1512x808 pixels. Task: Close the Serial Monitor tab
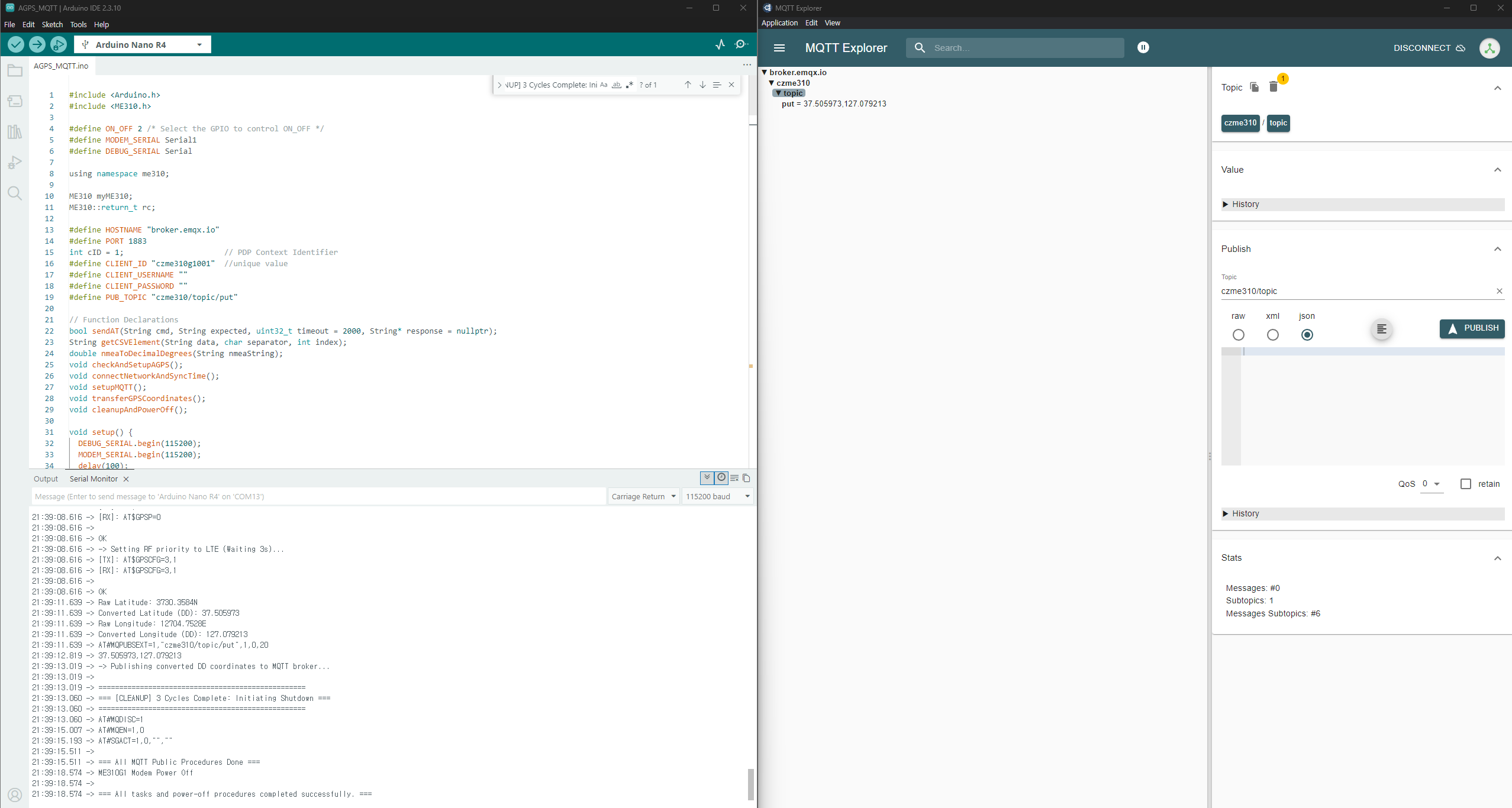126,479
